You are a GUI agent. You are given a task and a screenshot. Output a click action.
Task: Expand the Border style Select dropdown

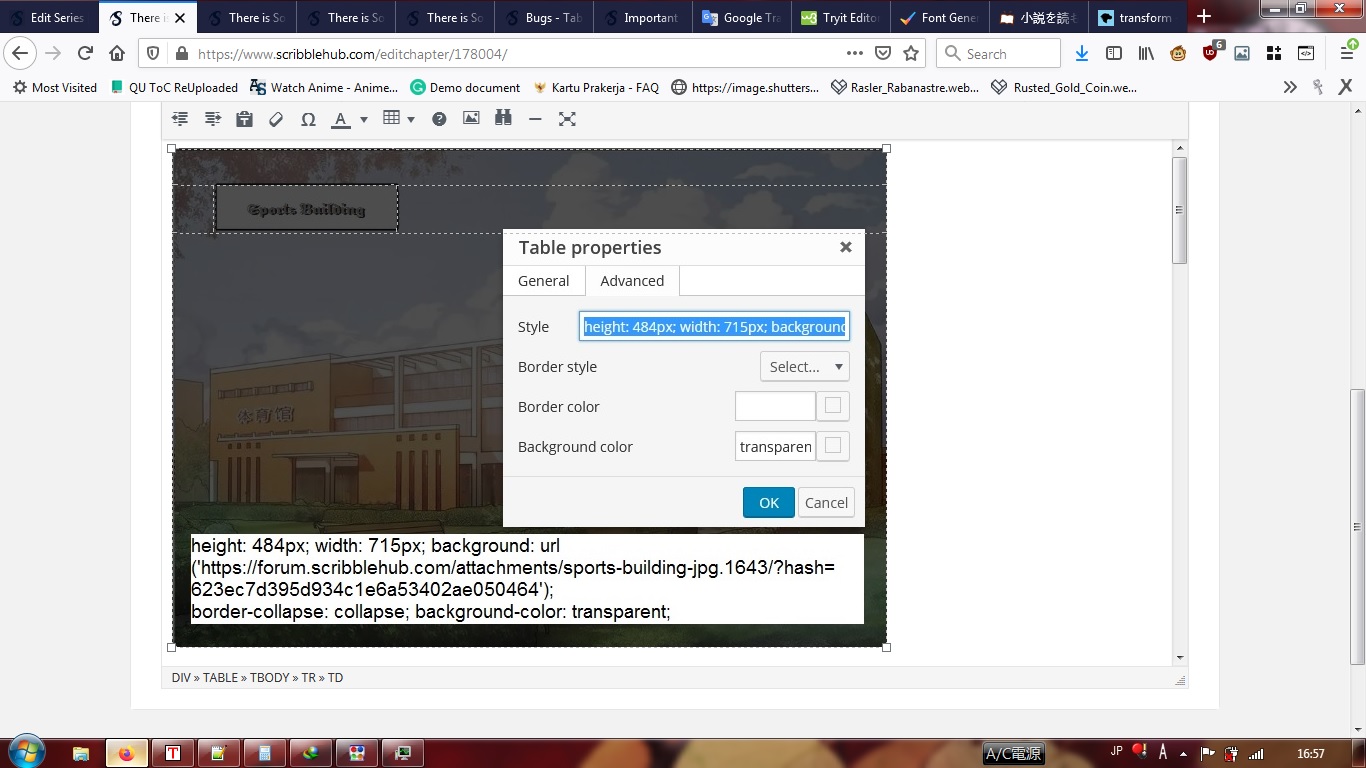pos(804,367)
